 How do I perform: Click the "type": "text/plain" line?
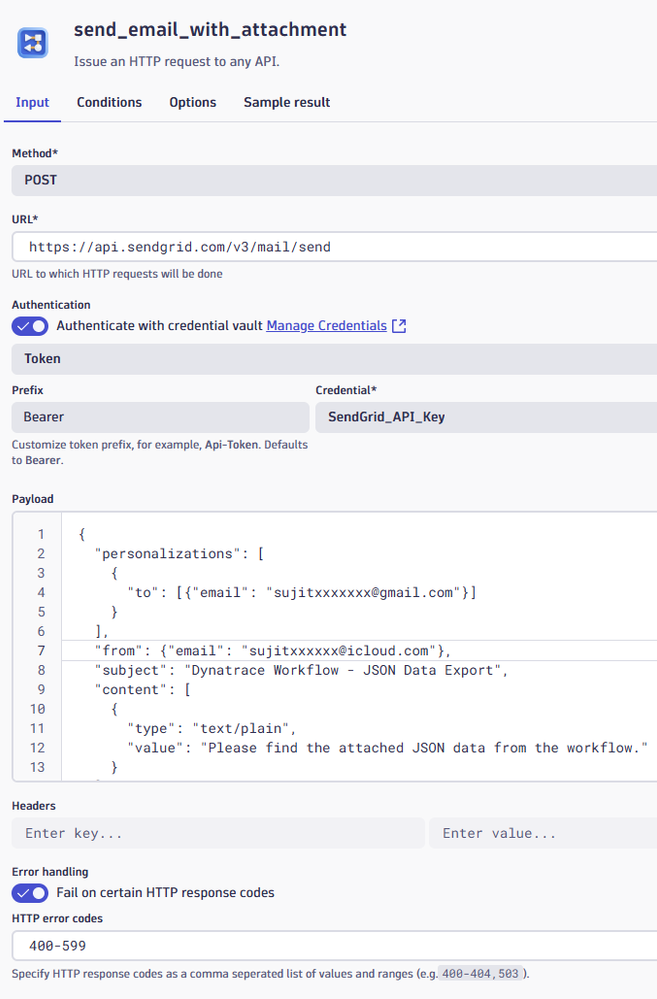[212, 728]
